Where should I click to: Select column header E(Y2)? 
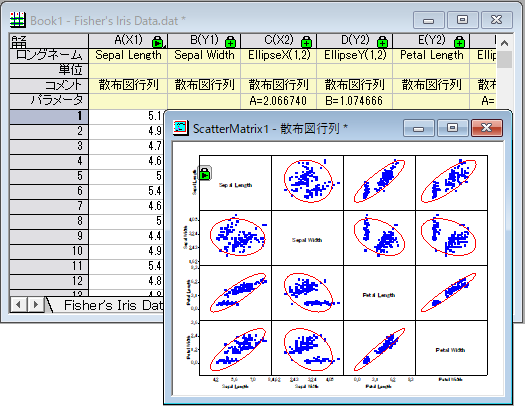(x=431, y=41)
